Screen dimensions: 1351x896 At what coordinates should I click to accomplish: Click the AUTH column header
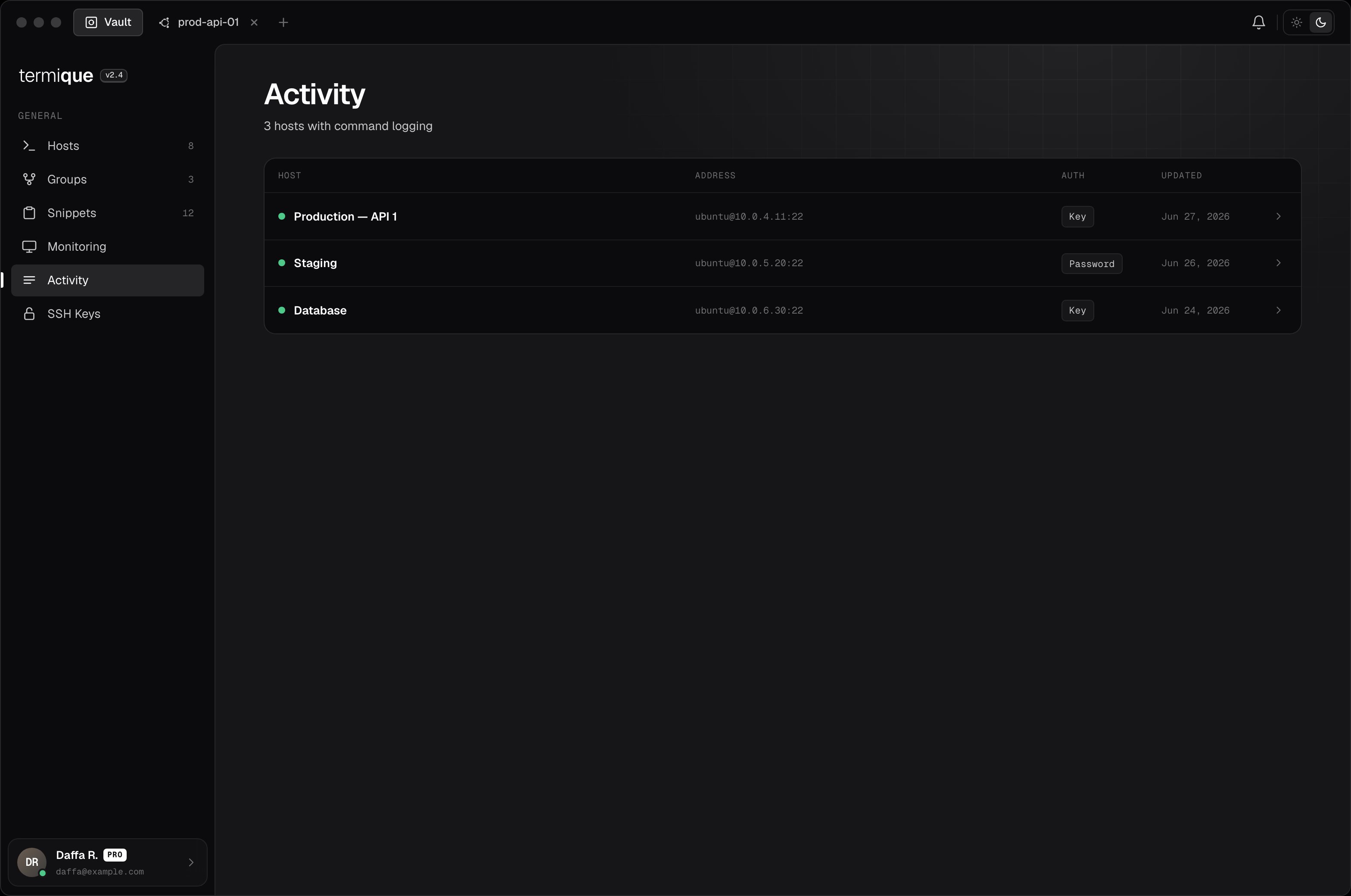coord(1073,175)
